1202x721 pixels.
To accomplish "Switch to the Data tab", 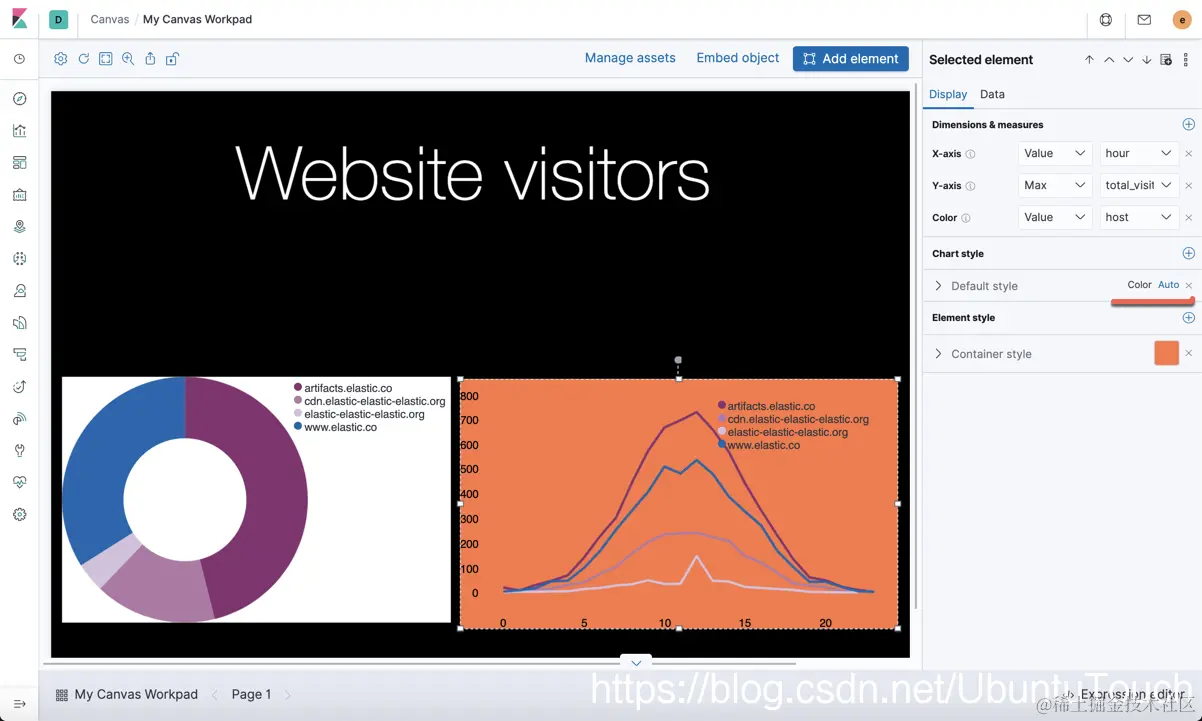I will [x=992, y=94].
